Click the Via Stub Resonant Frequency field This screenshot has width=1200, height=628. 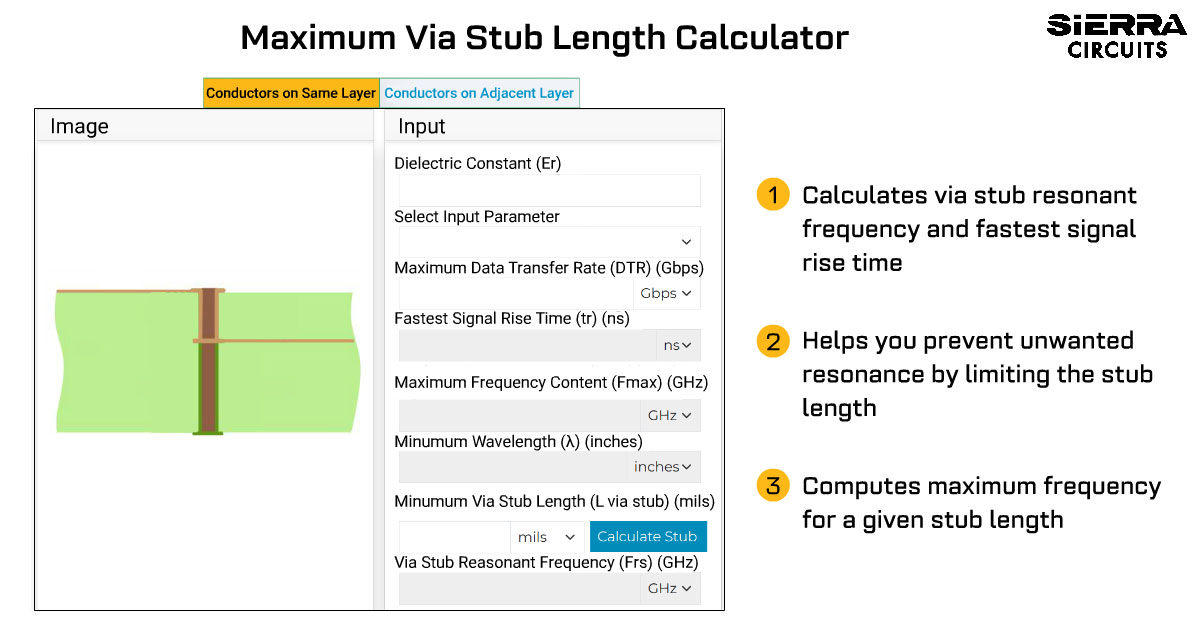point(519,589)
